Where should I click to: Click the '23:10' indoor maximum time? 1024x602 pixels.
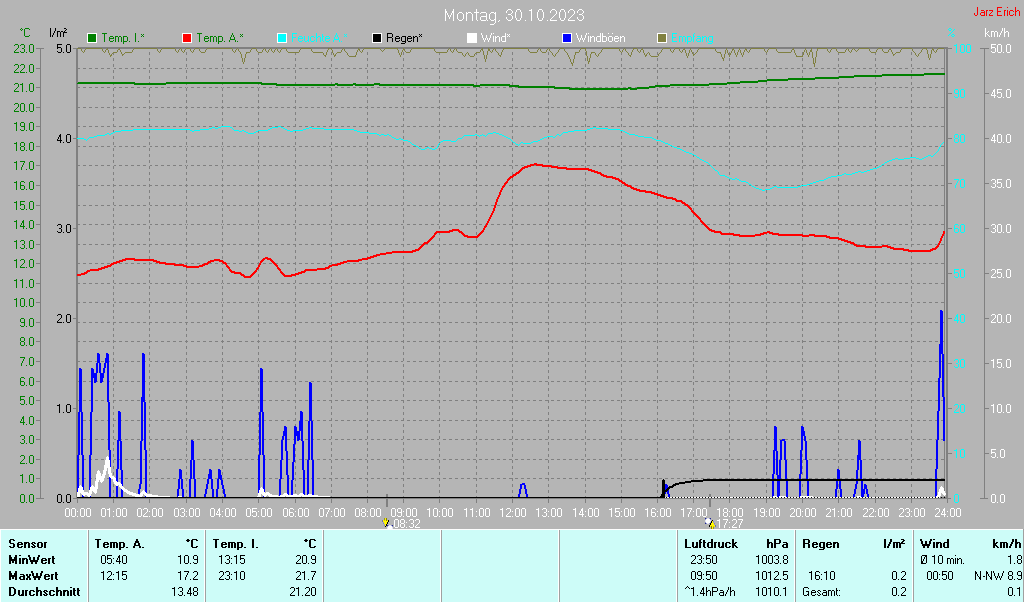tap(232, 577)
